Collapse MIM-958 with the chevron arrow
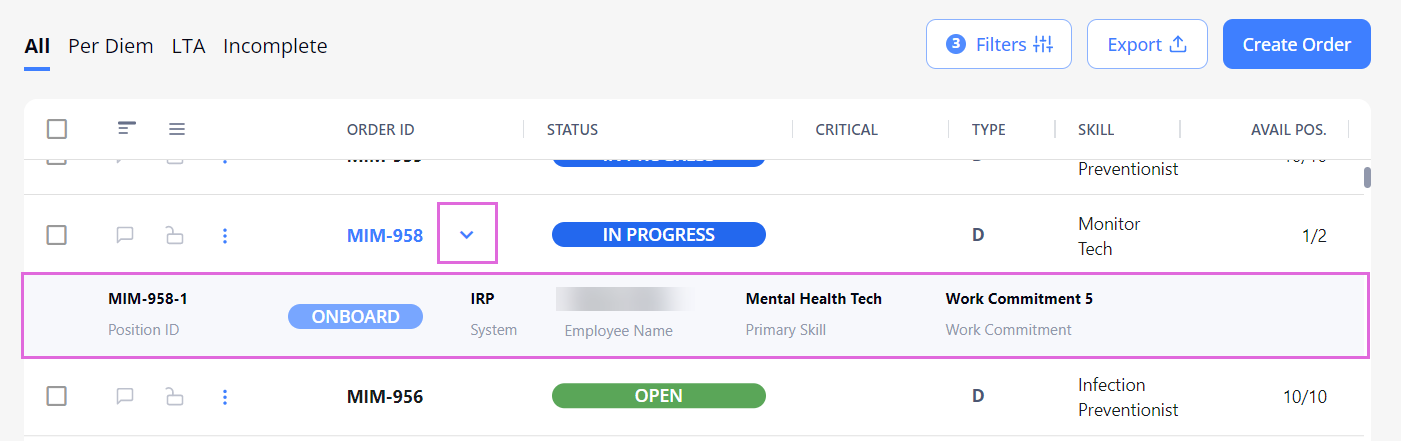This screenshot has width=1401, height=441. (x=467, y=235)
